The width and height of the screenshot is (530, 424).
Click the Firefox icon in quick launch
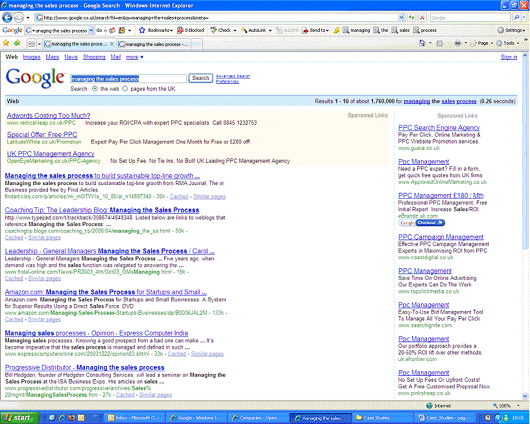[x=71, y=418]
